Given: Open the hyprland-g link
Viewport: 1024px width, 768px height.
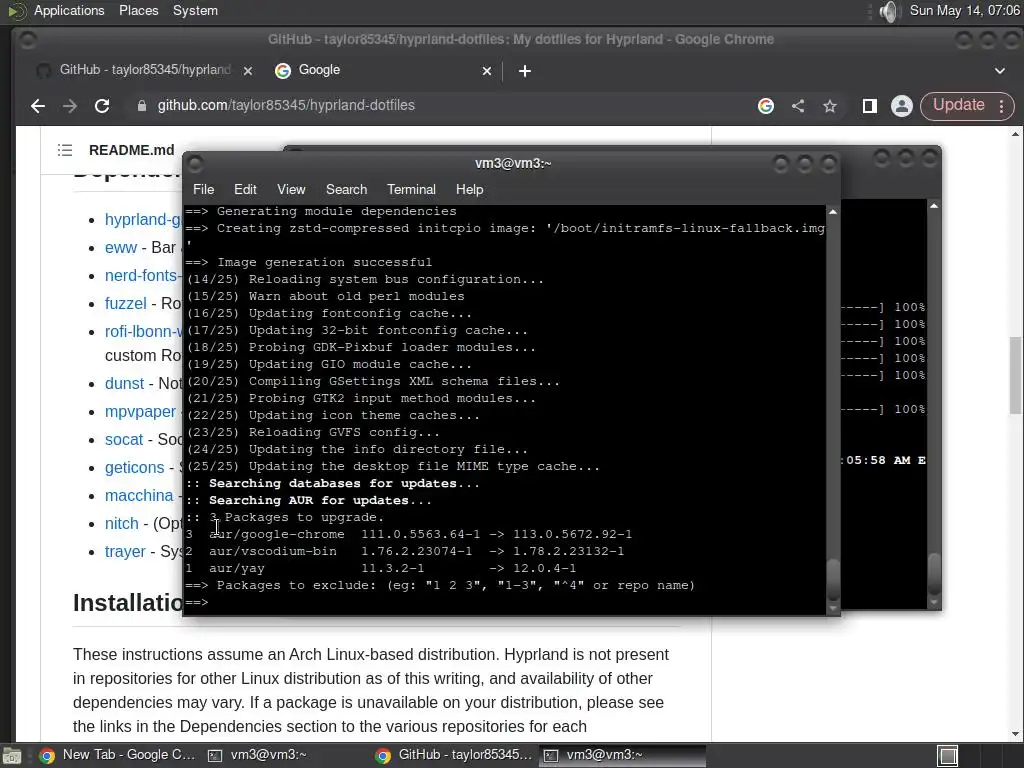Looking at the screenshot, I should pos(143,219).
